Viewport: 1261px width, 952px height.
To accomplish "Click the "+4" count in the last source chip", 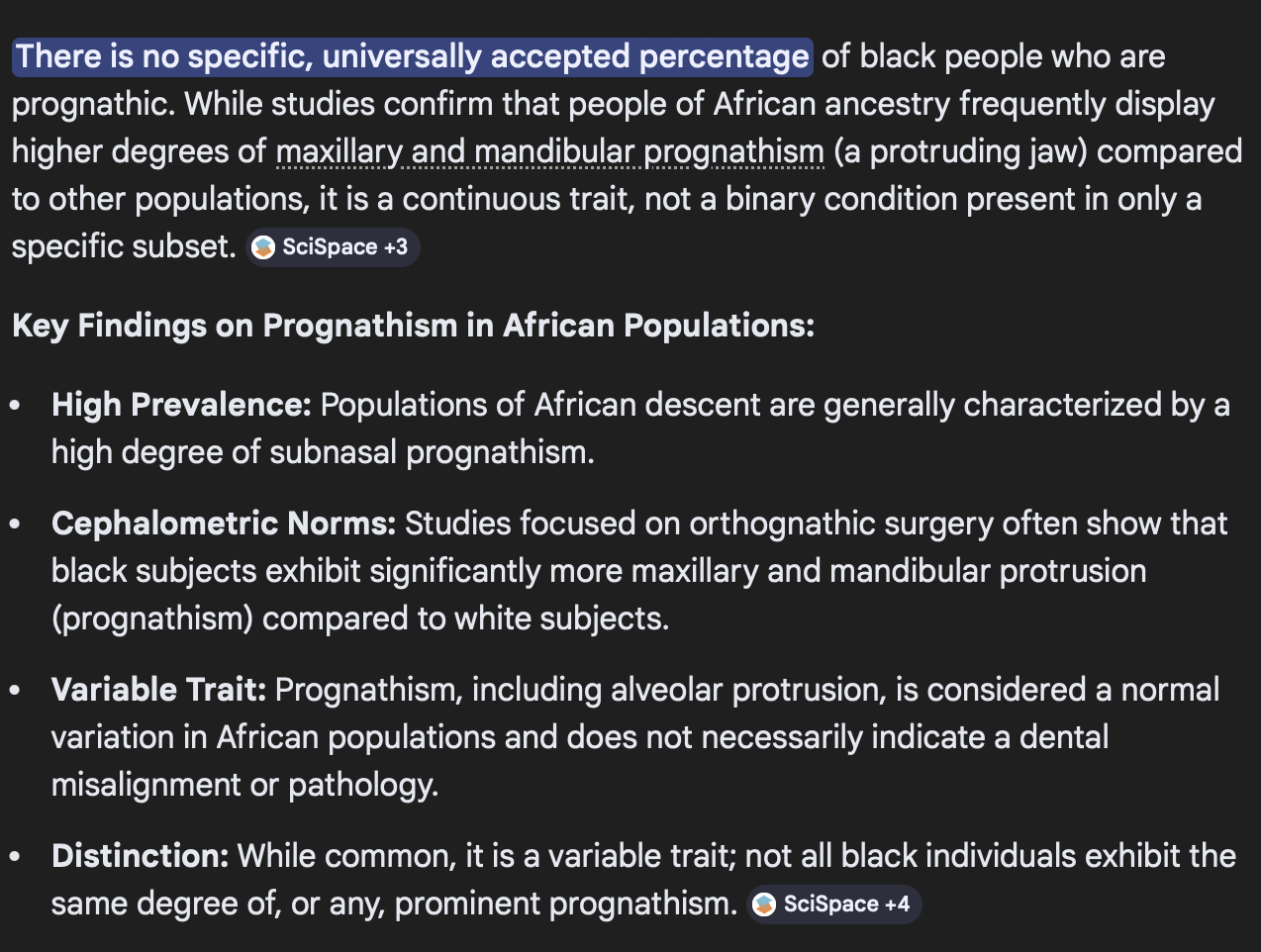I will [897, 904].
